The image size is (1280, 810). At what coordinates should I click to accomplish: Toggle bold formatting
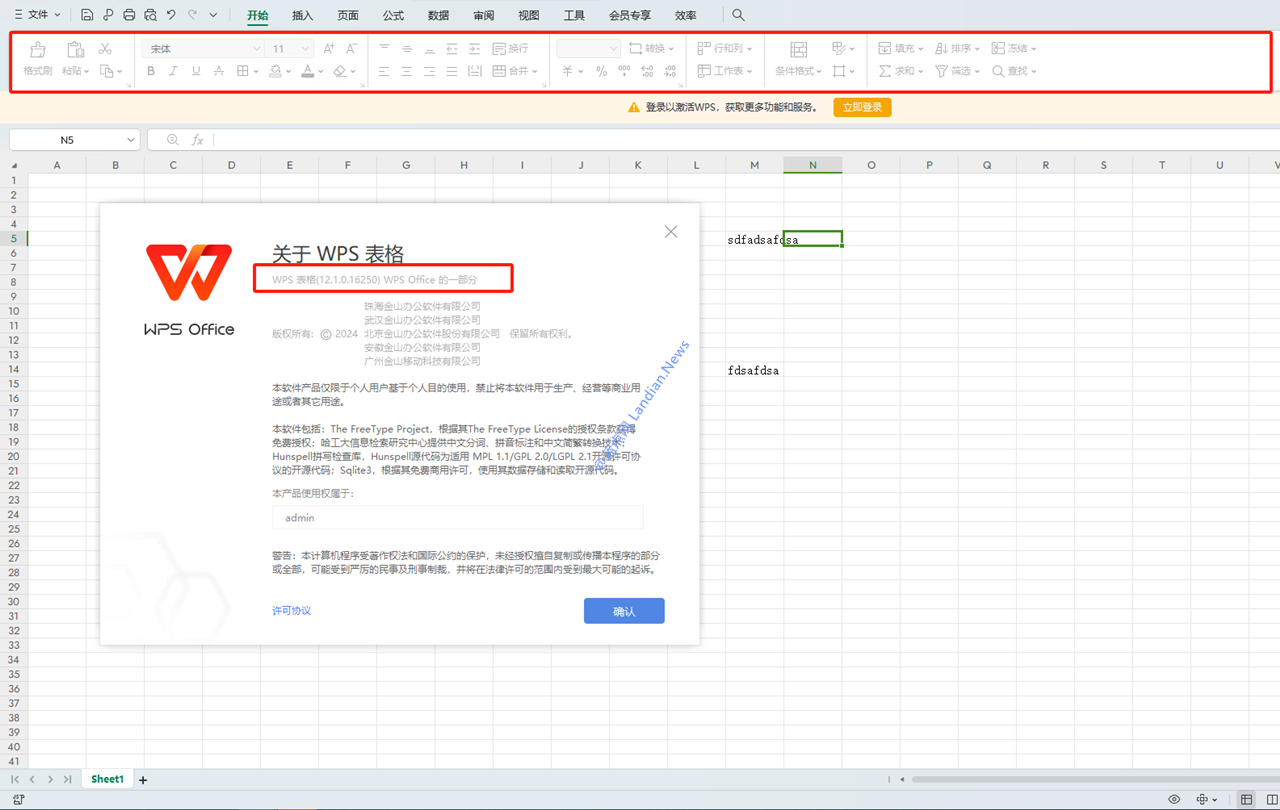pyautogui.click(x=151, y=71)
